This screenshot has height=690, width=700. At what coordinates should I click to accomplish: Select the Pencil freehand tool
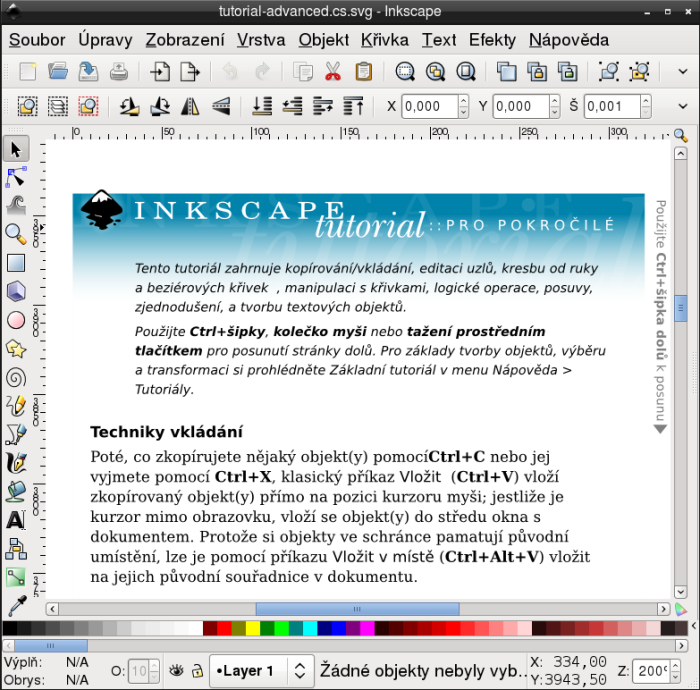pos(16,406)
